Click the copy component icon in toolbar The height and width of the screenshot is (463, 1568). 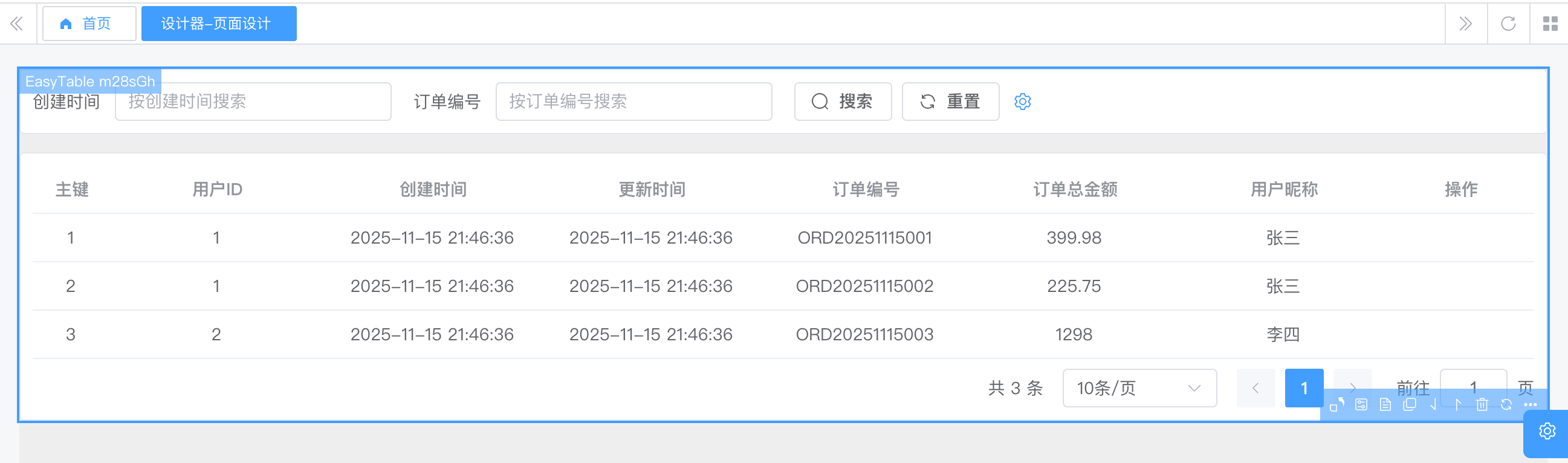(1409, 404)
